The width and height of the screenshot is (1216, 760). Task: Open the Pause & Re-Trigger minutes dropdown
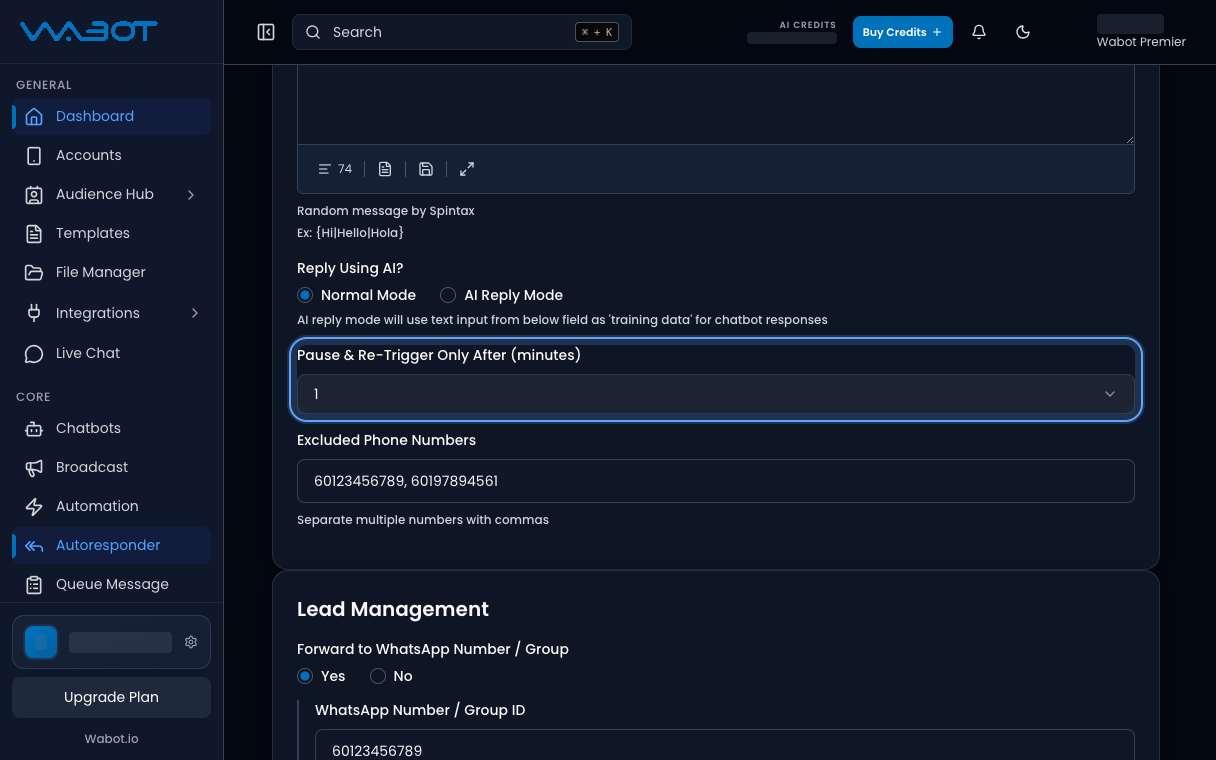[716, 394]
